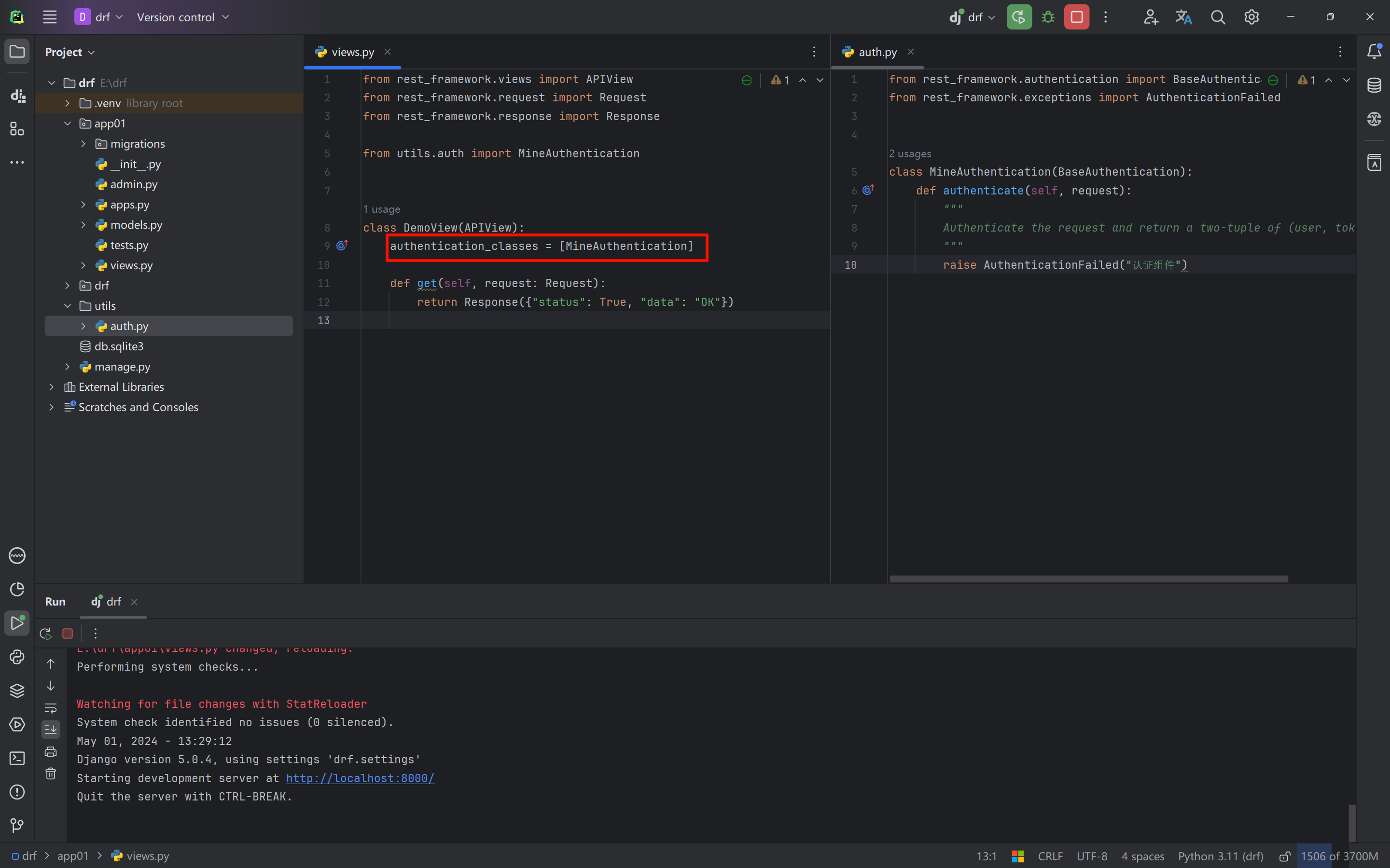Expand the External Libraries node
The image size is (1390, 868).
(52, 387)
